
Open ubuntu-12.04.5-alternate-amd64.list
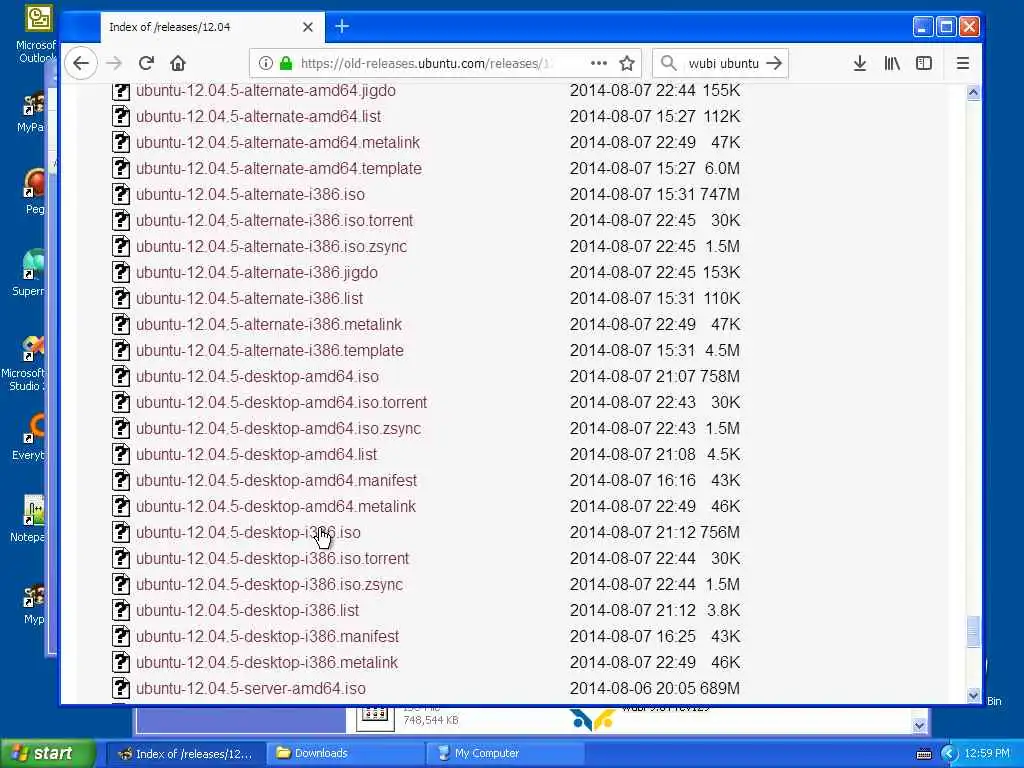[259, 117]
